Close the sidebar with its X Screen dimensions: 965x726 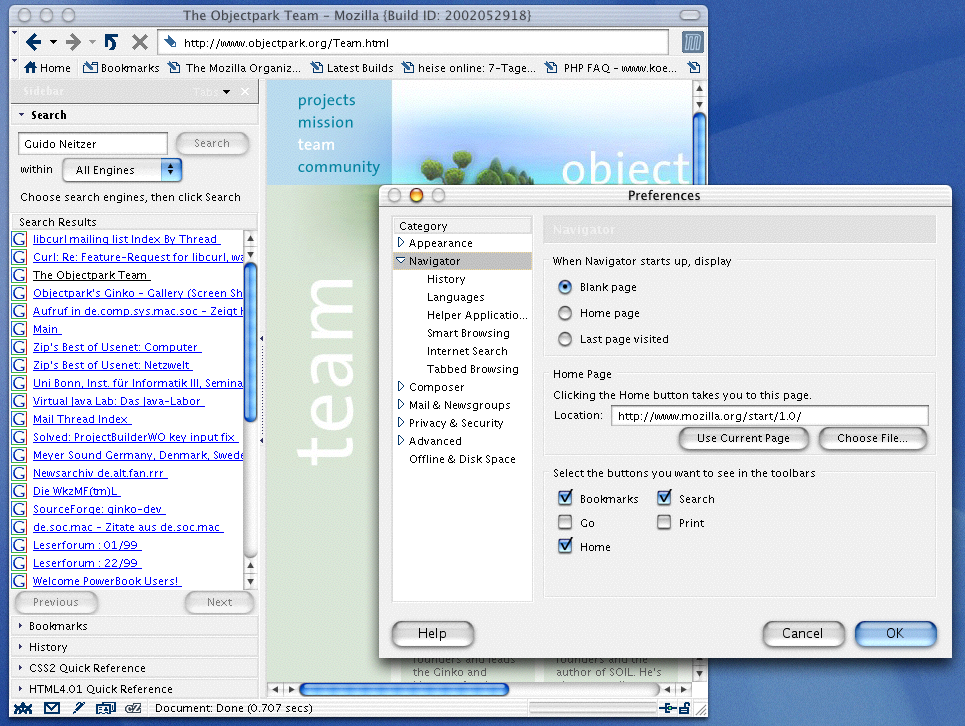click(x=245, y=92)
